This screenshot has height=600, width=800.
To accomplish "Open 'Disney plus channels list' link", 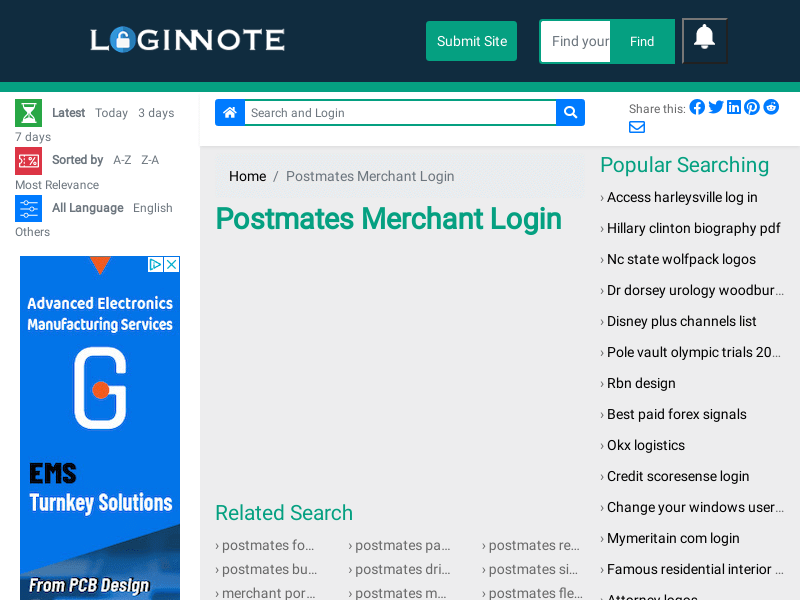I will (681, 321).
